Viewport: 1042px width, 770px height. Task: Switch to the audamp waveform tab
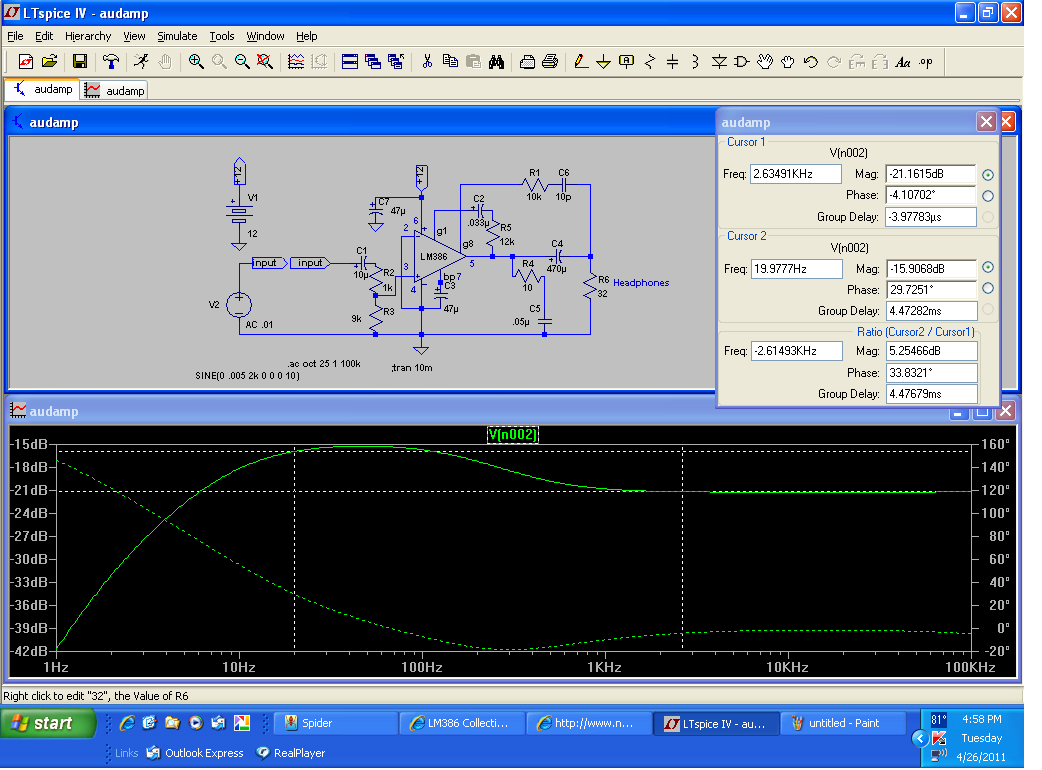[x=114, y=90]
